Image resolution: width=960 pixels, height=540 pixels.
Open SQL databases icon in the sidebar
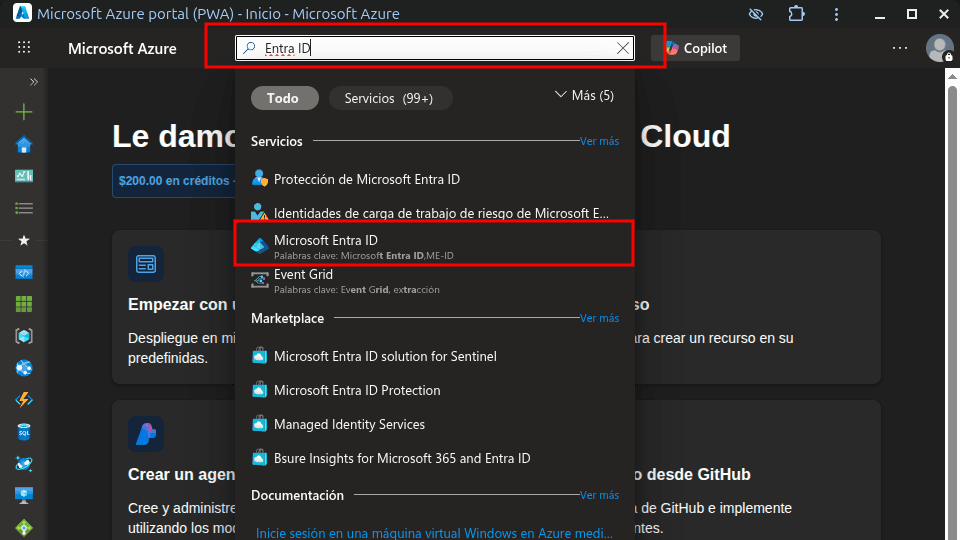(x=24, y=432)
